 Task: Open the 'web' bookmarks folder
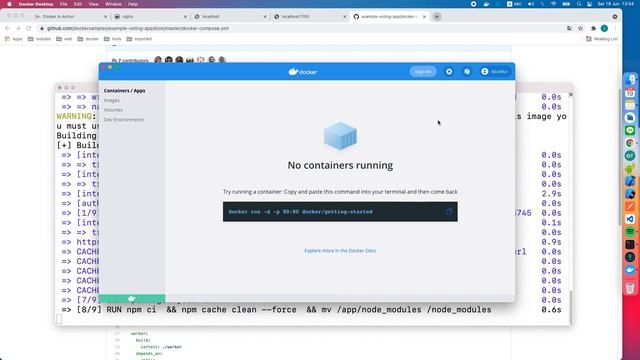click(x=64, y=39)
